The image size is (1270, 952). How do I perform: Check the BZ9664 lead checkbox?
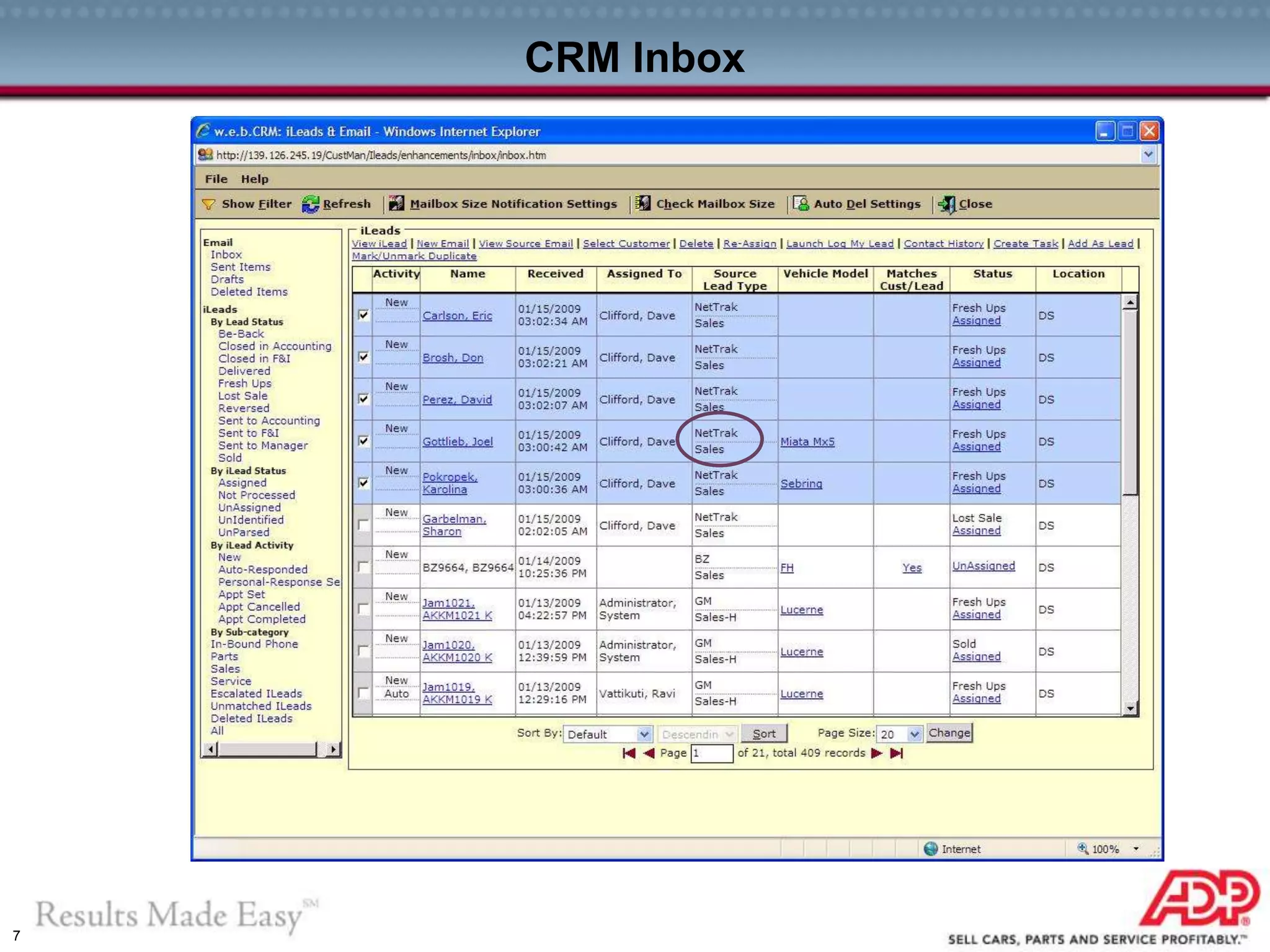(x=363, y=567)
